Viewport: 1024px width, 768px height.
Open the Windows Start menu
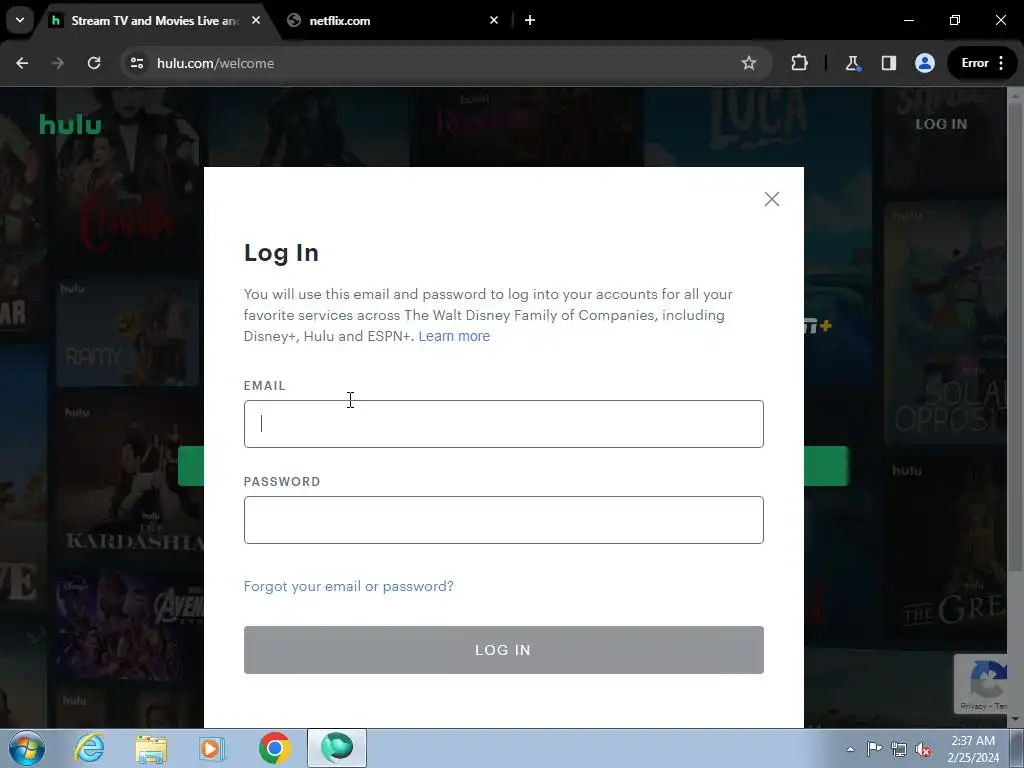tap(27, 748)
